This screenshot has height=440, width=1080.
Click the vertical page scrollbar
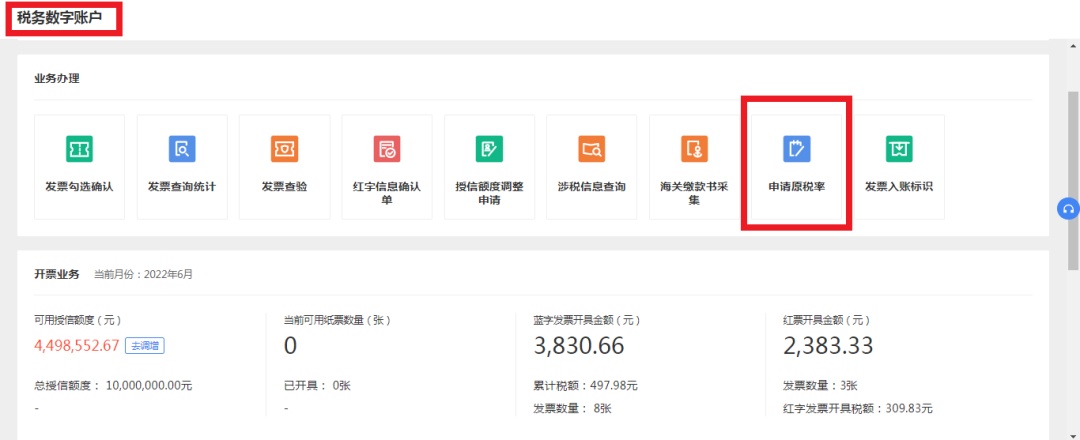[x=1073, y=179]
